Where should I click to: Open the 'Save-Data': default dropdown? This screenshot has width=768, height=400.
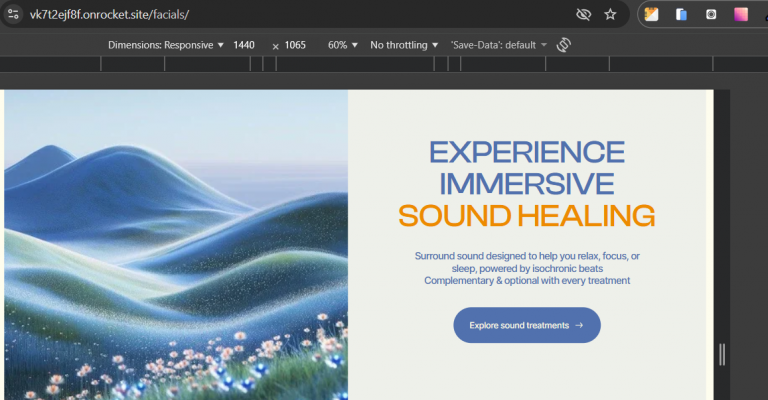(x=498, y=45)
